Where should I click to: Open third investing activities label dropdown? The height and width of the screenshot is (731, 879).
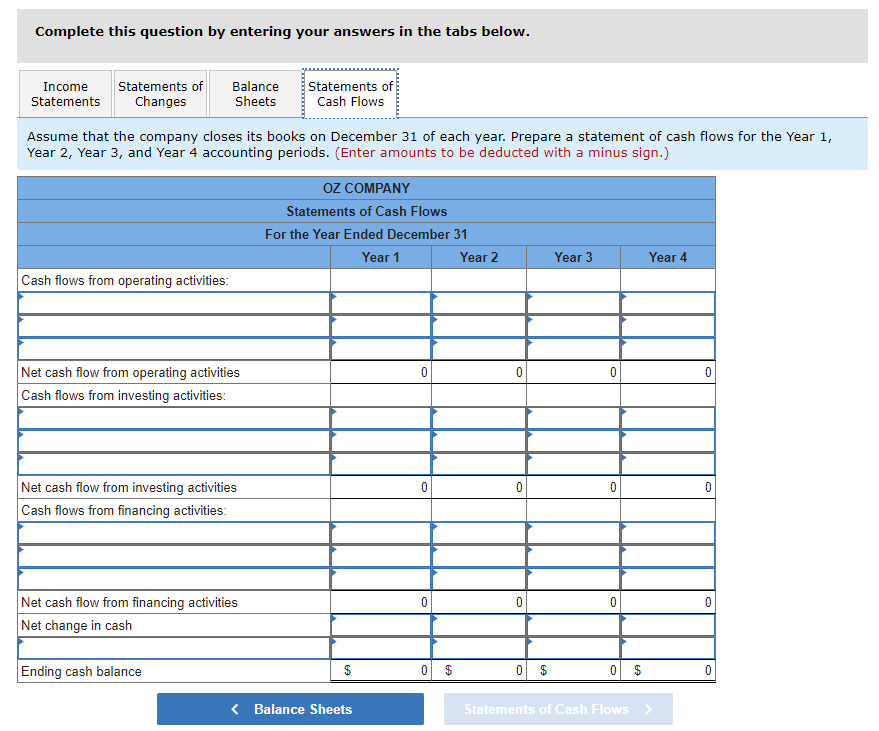174,464
